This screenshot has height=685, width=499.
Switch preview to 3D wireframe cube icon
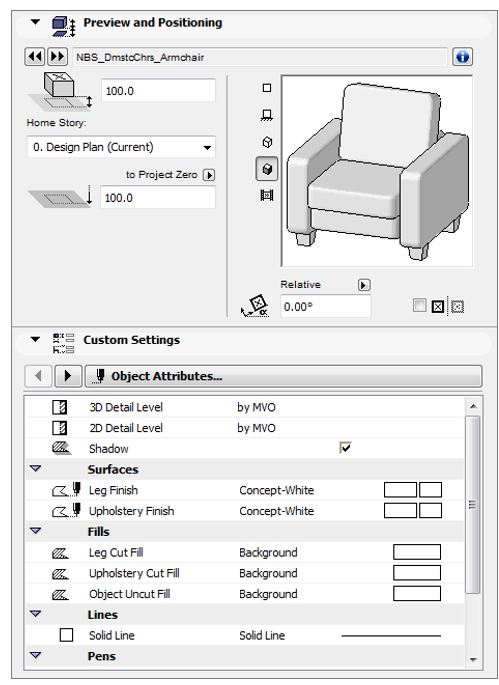coord(267,142)
